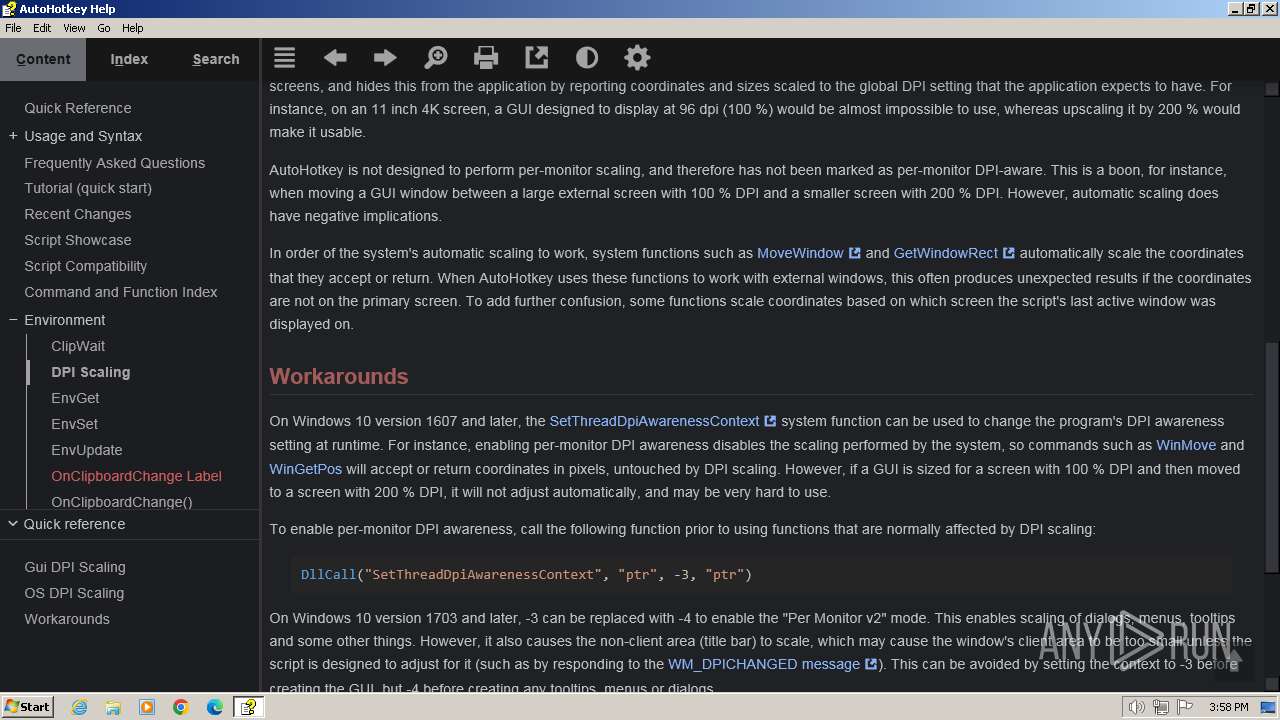Open the Edit menu
This screenshot has width=1280, height=720.
point(42,28)
